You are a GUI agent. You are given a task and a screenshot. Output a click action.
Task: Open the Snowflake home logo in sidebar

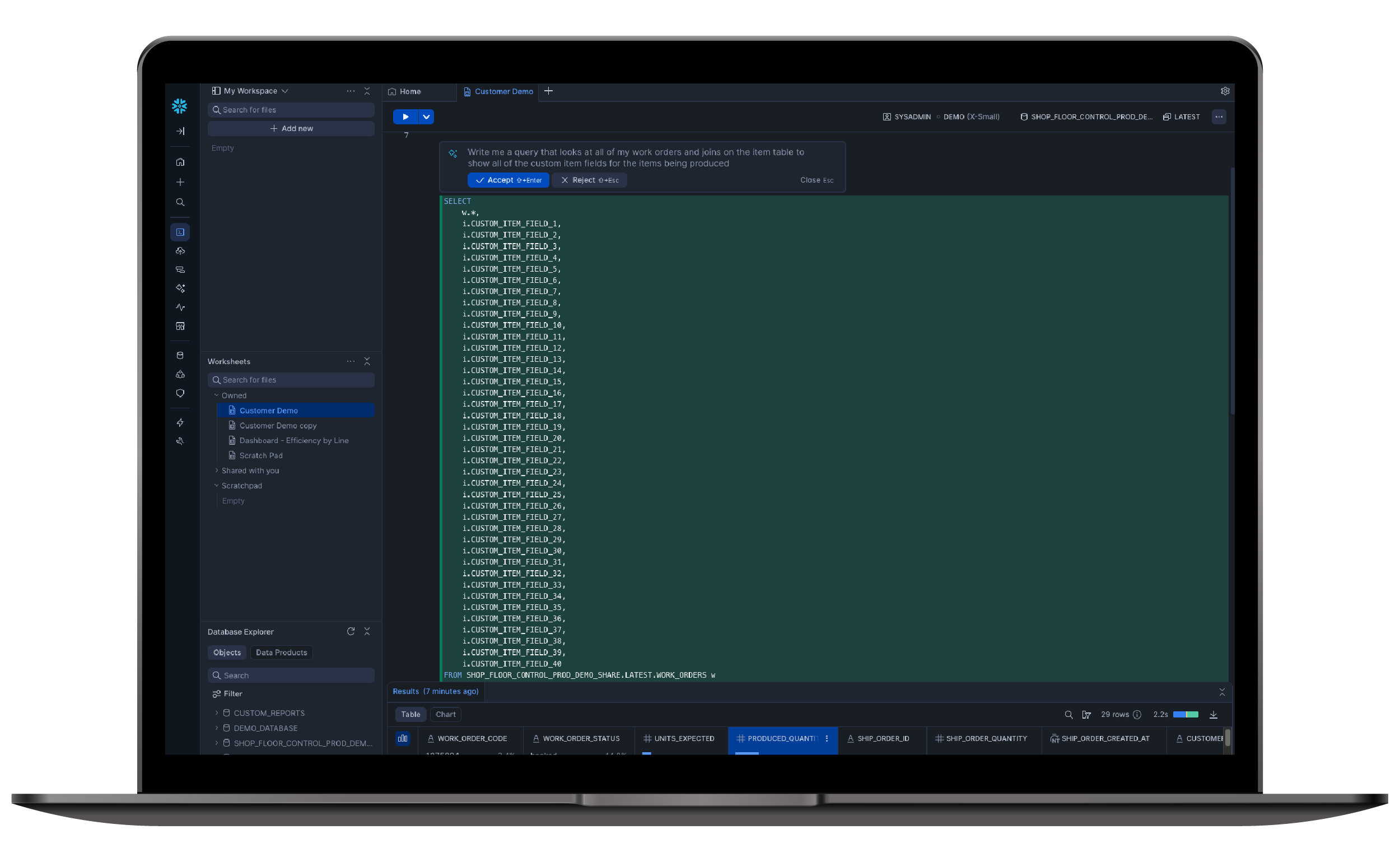coord(180,106)
